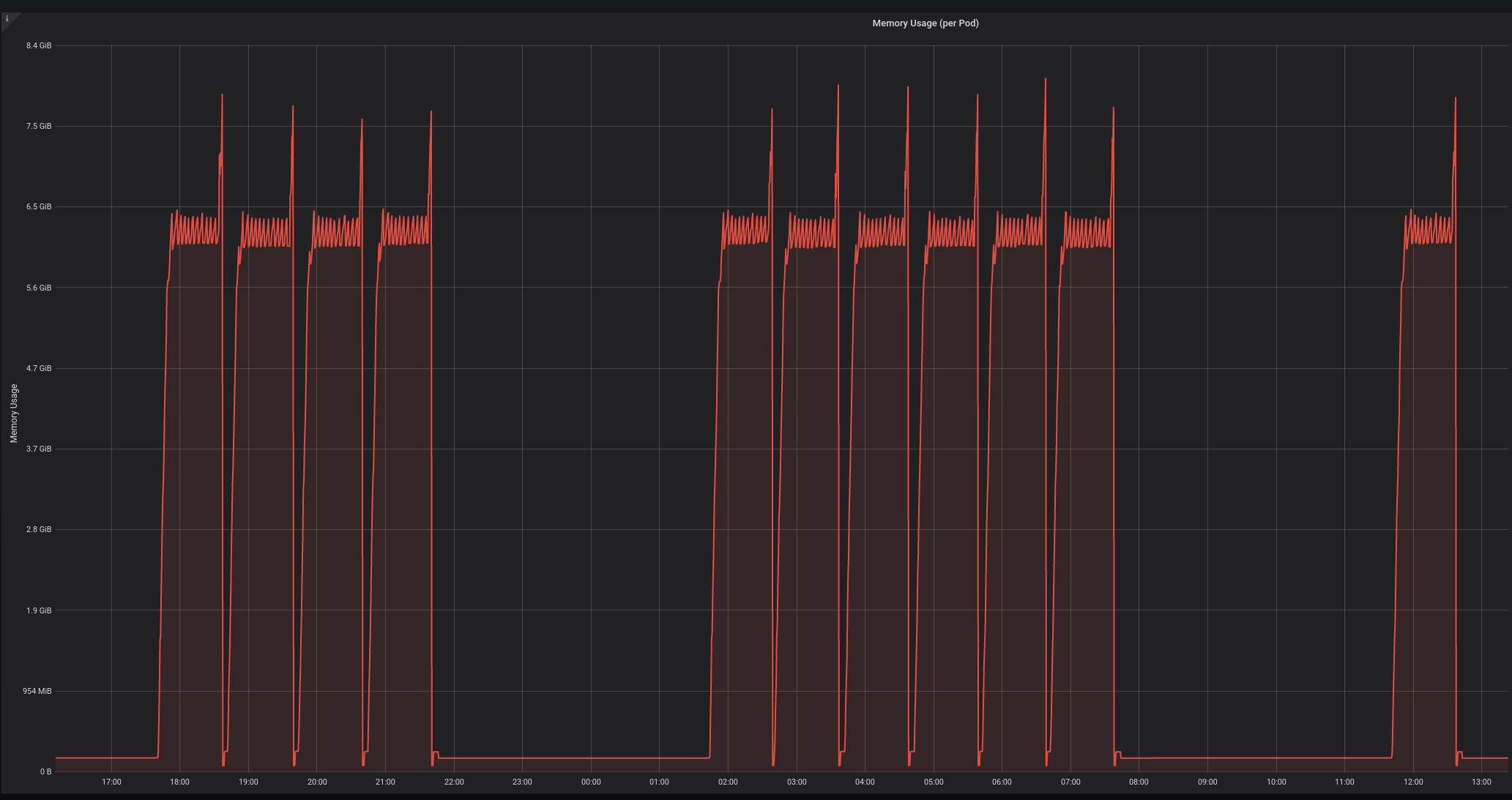The height and width of the screenshot is (800, 1512).
Task: Click the info icon in the panel corner
Action: (x=7, y=18)
